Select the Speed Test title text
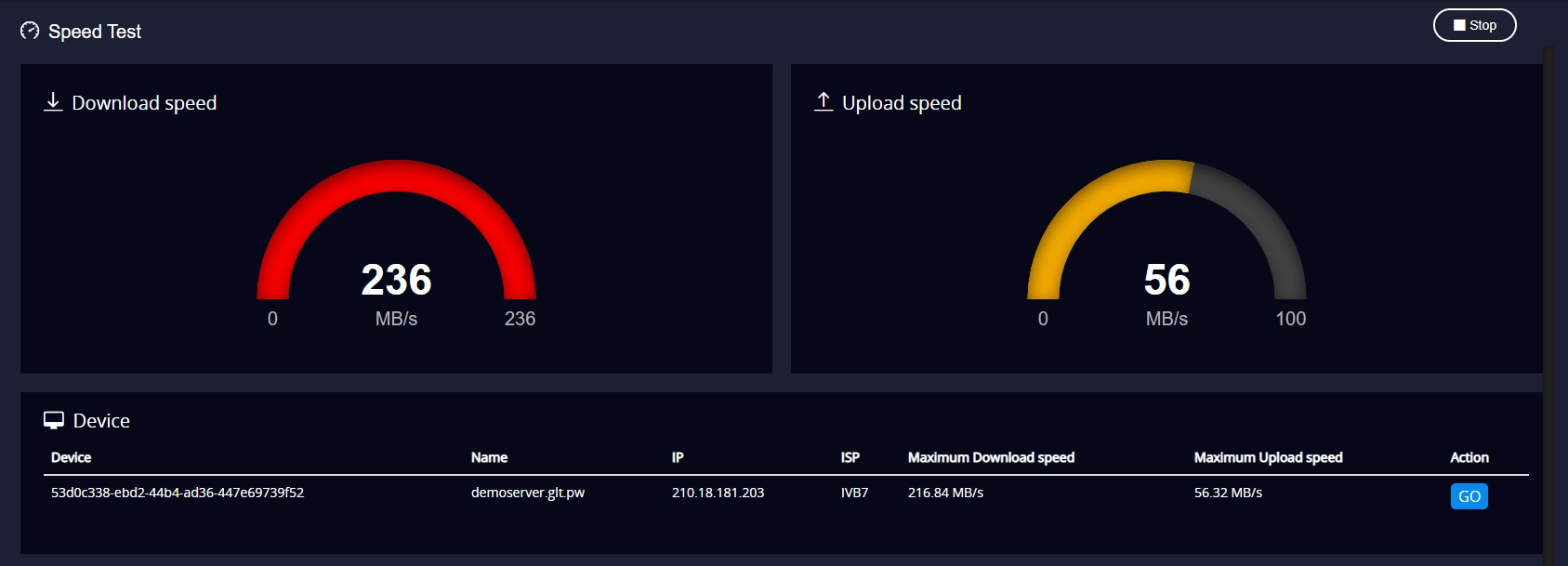The height and width of the screenshot is (566, 1568). coord(95,32)
